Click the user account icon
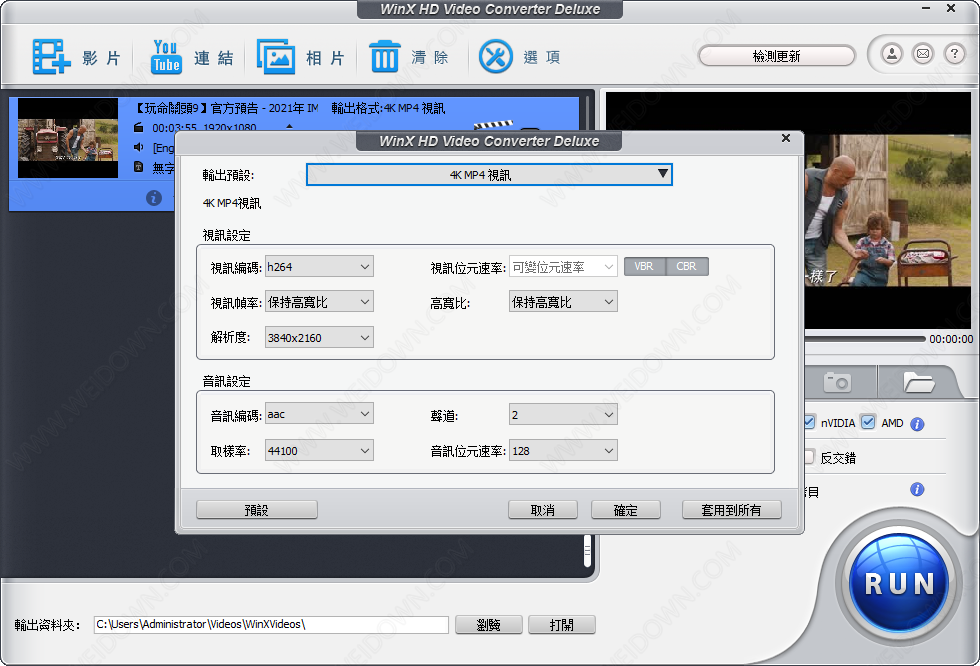 pyautogui.click(x=892, y=54)
